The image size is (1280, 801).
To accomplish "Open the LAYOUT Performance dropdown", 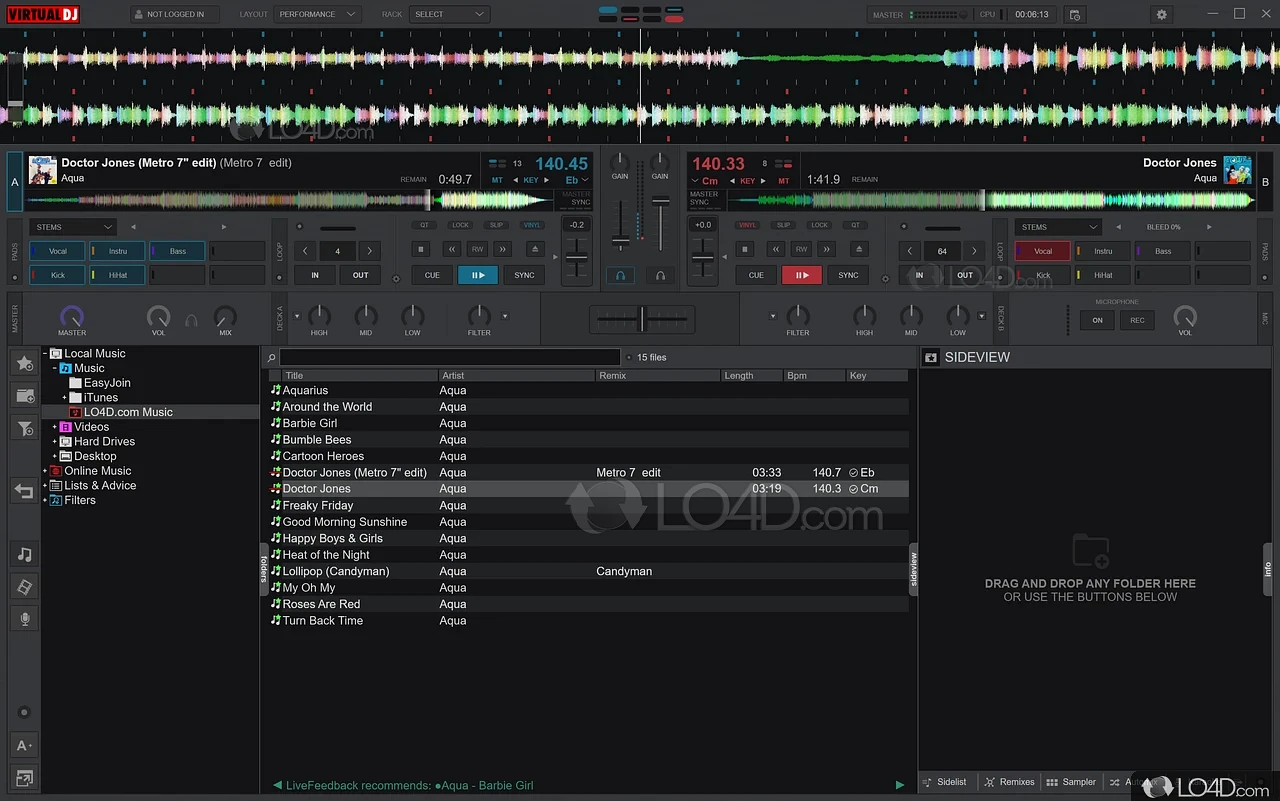I will [x=317, y=15].
